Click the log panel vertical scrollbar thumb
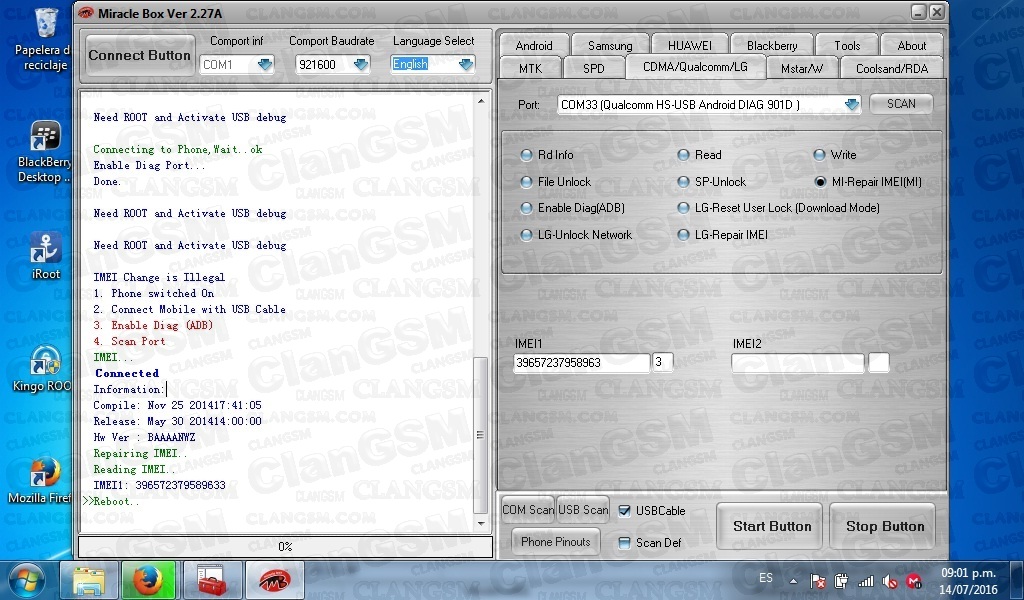The width and height of the screenshot is (1024, 600). pos(481,434)
